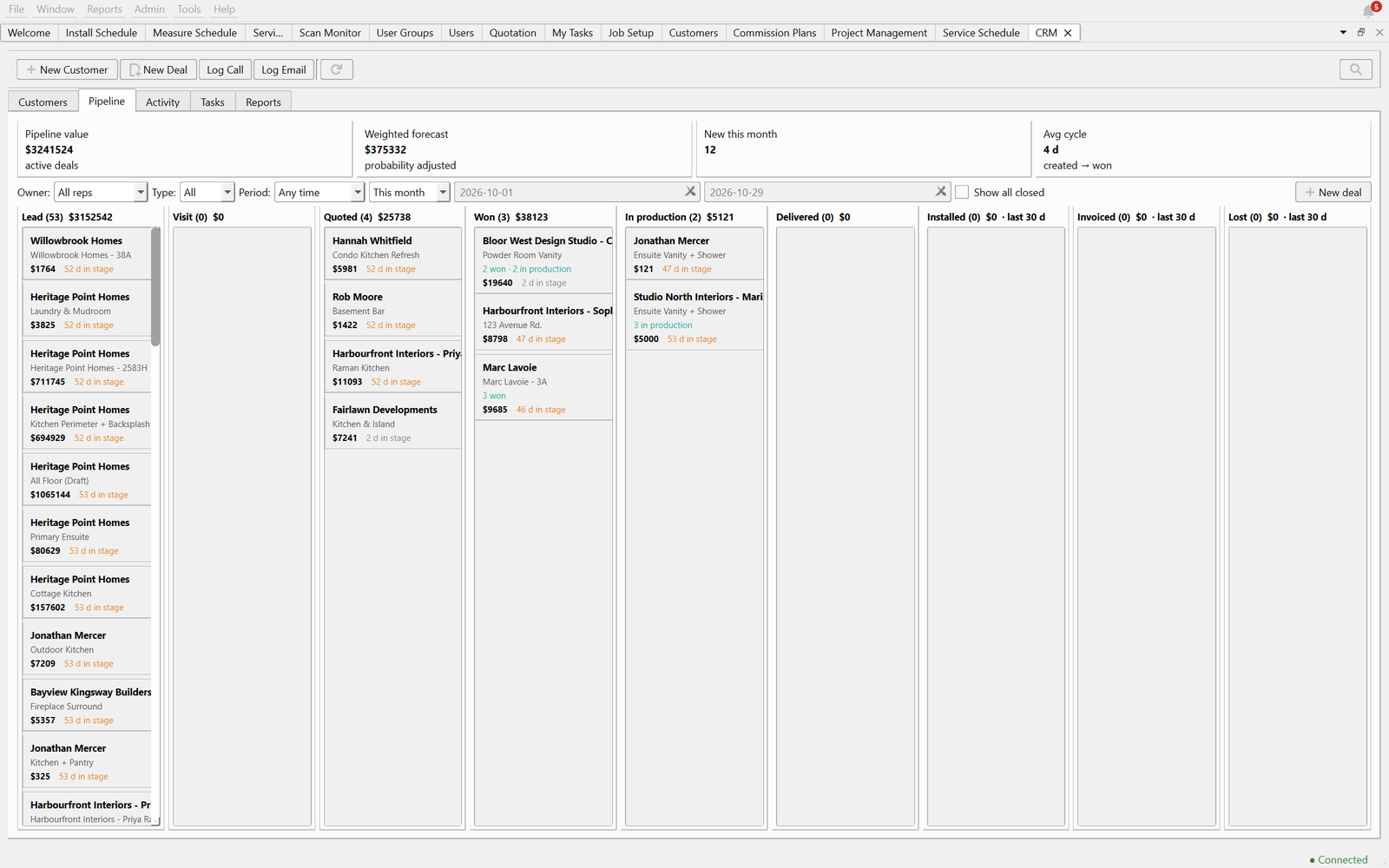Open the Tasks tab
The image size is (1389, 868).
(x=213, y=102)
